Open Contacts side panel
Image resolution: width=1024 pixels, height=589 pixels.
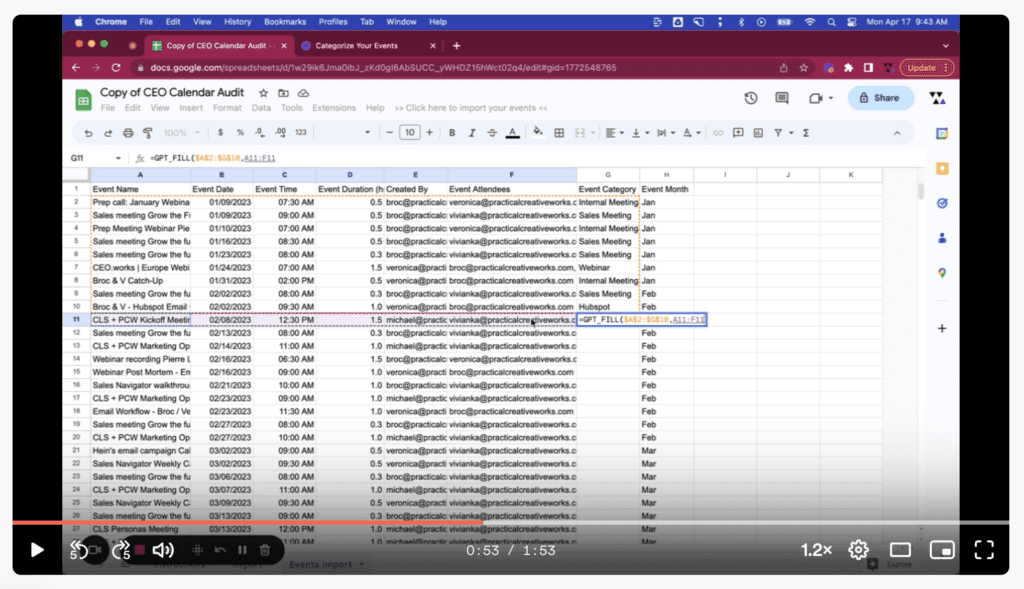point(942,238)
